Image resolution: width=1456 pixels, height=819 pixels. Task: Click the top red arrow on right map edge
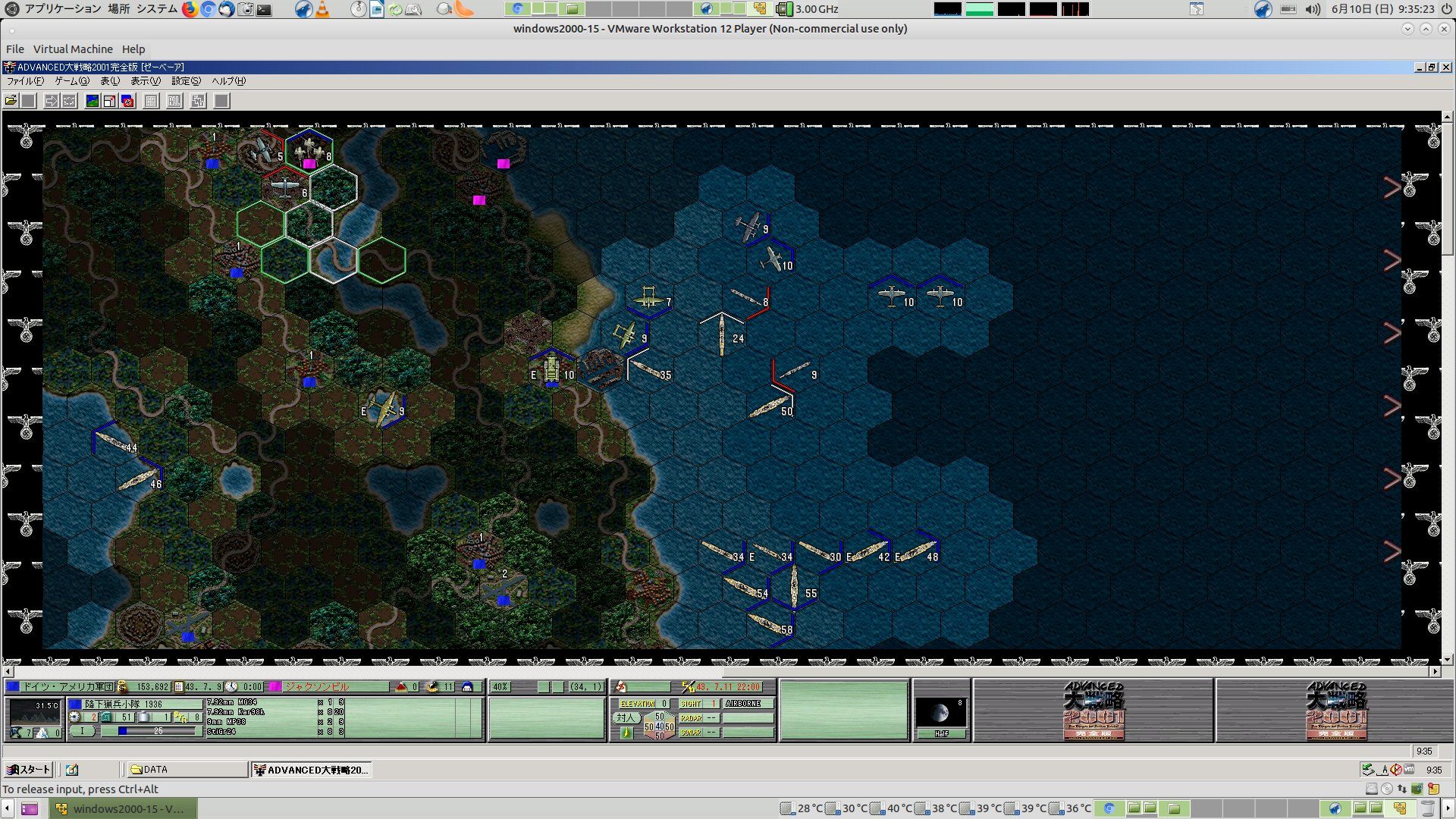coord(1392,187)
